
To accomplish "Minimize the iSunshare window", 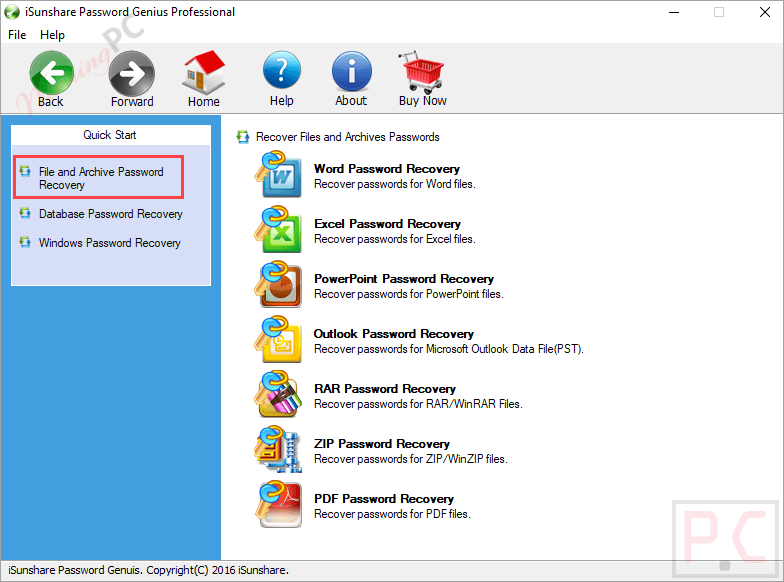I will (674, 12).
